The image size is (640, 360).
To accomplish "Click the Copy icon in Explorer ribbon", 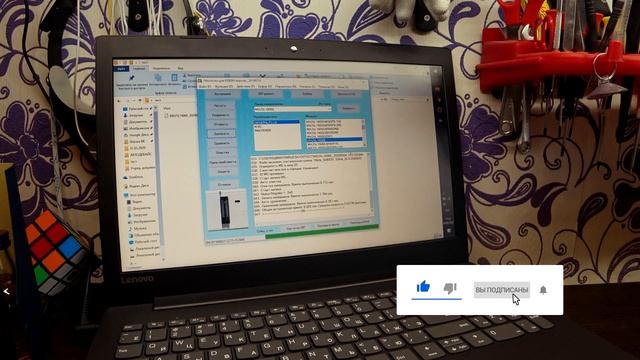I will point(158,78).
